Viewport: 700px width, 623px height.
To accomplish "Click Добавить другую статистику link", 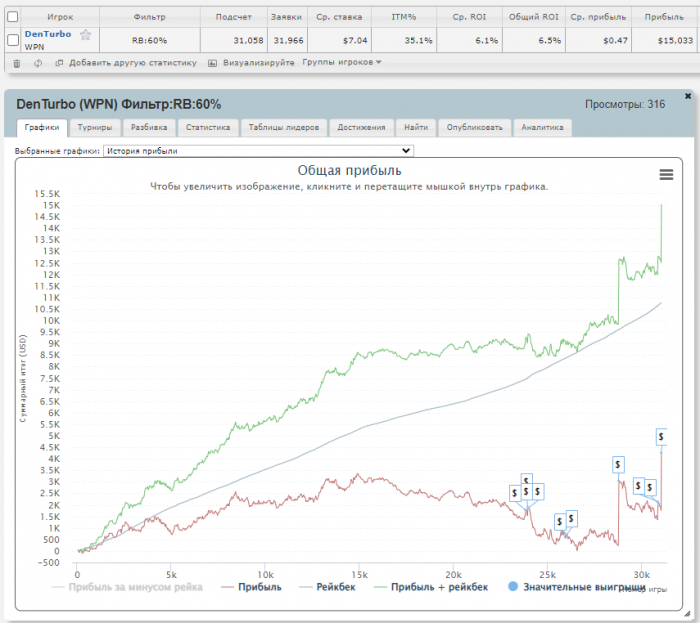I will 133,63.
